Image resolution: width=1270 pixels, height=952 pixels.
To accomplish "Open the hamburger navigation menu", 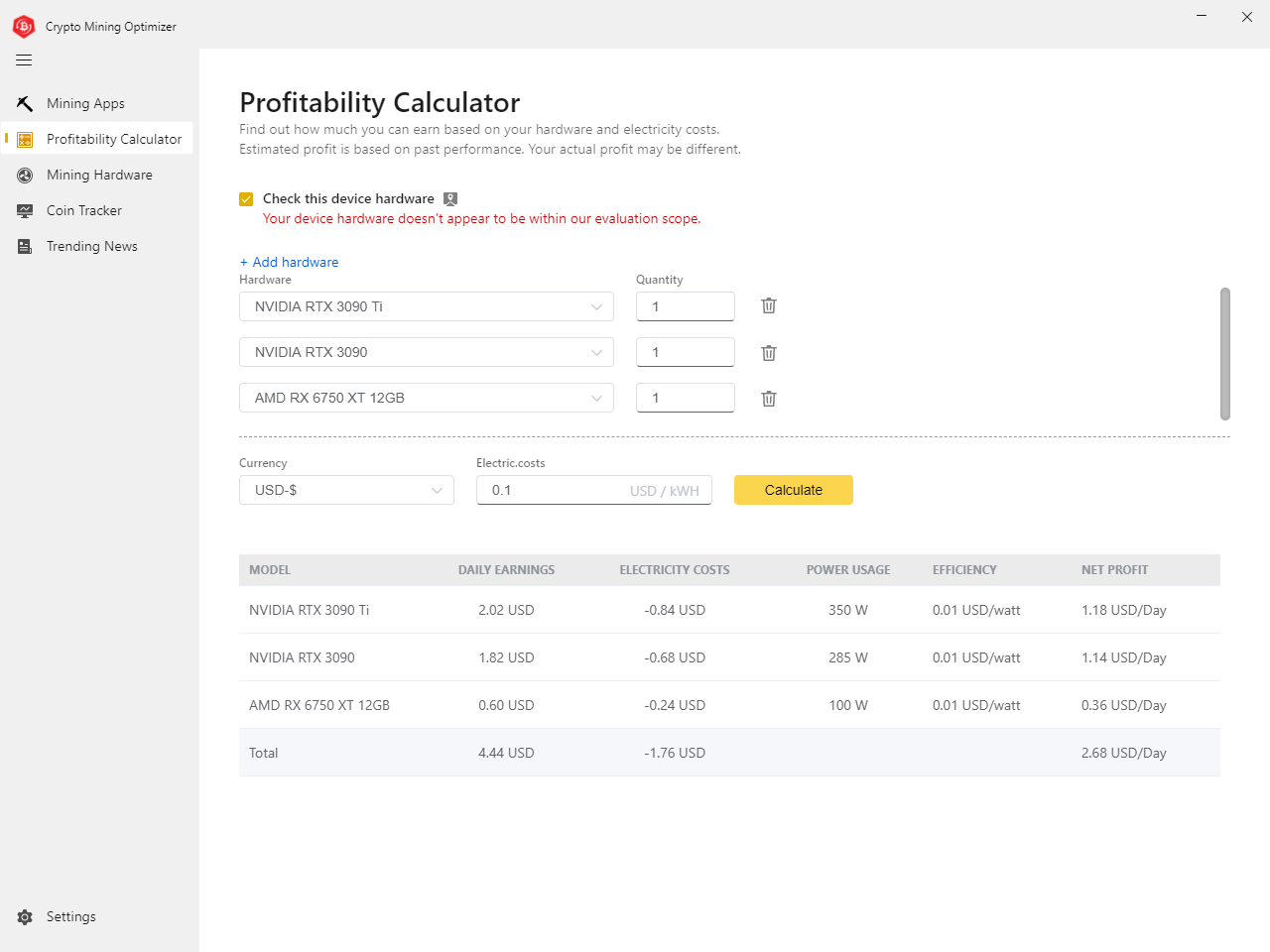I will pyautogui.click(x=24, y=60).
